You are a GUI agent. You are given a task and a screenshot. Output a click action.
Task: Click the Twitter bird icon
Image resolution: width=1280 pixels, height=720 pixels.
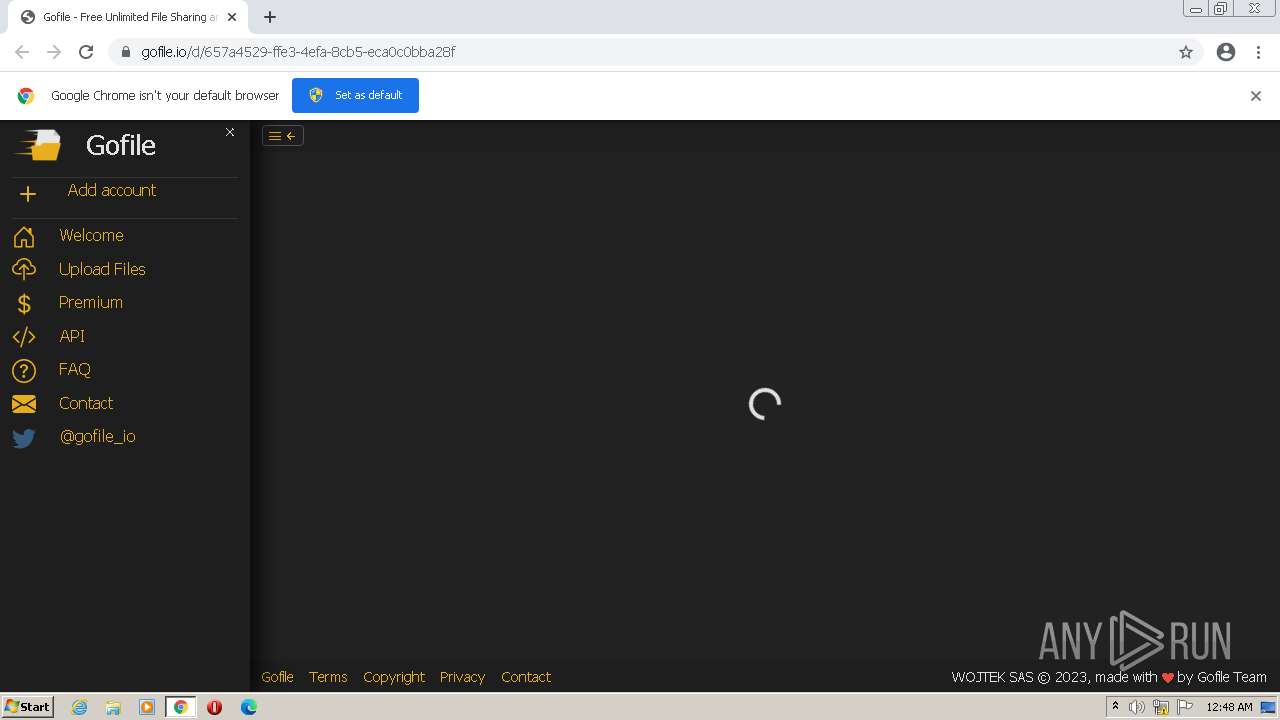point(24,438)
